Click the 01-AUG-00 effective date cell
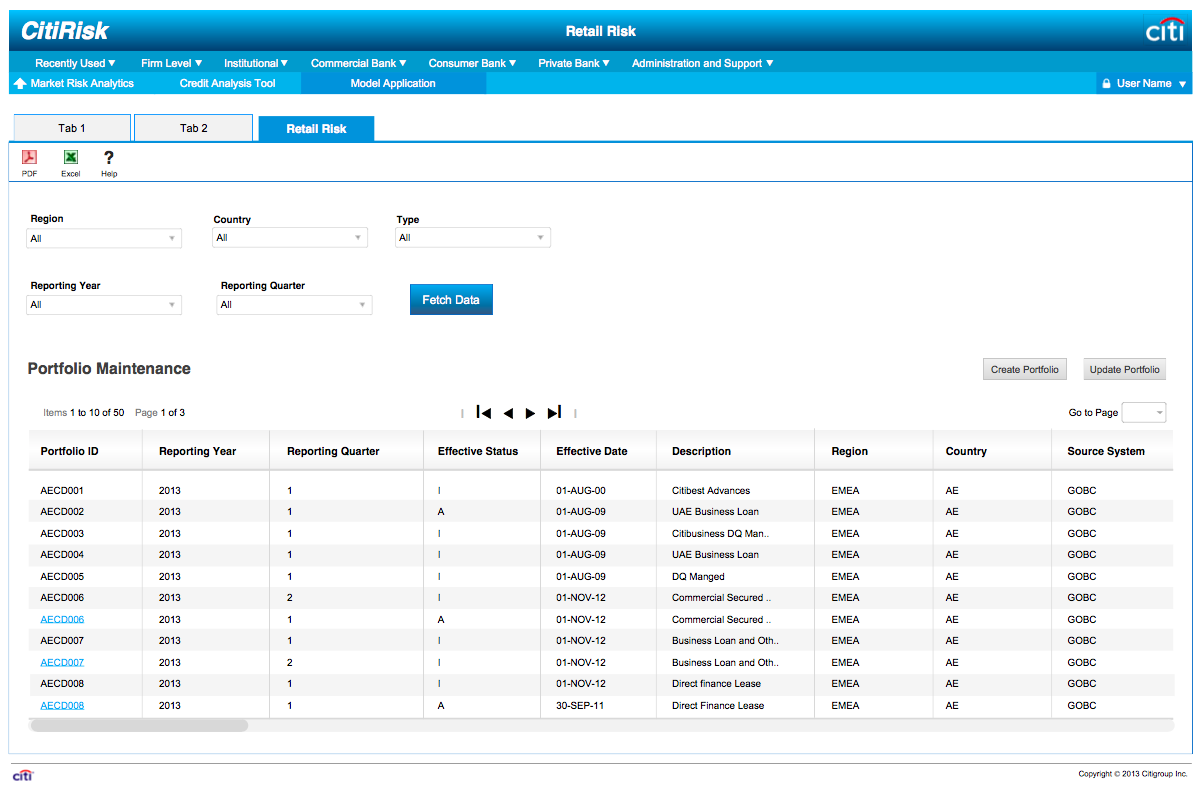This screenshot has width=1204, height=789. [x=581, y=491]
